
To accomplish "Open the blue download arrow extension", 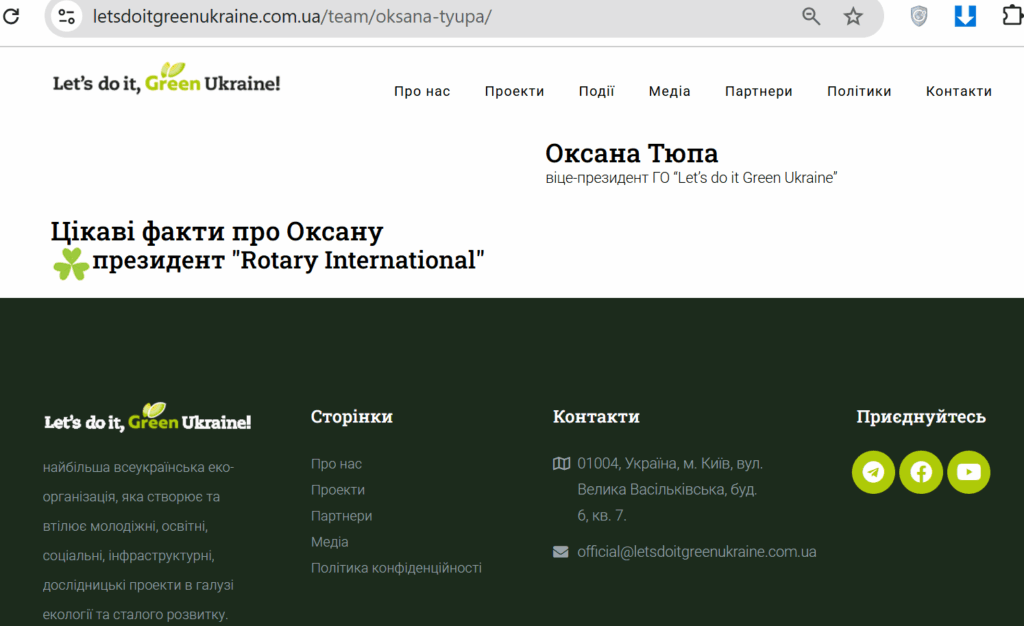I will 965,16.
